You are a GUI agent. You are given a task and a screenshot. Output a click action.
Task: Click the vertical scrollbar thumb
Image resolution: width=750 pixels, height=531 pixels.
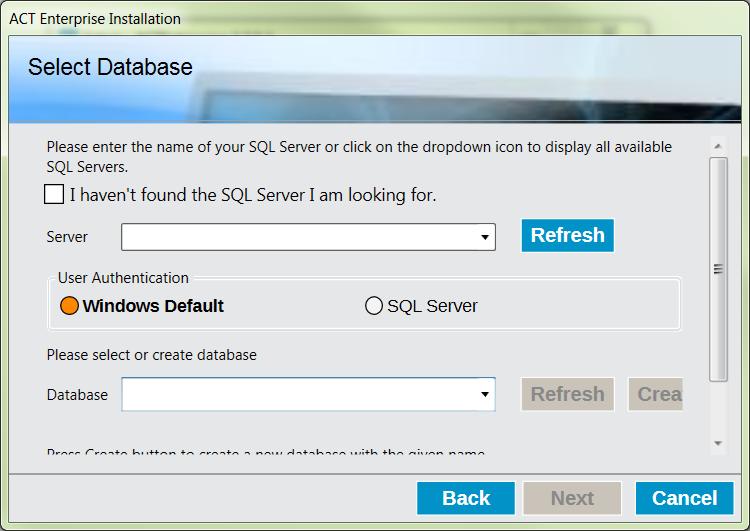(x=718, y=269)
